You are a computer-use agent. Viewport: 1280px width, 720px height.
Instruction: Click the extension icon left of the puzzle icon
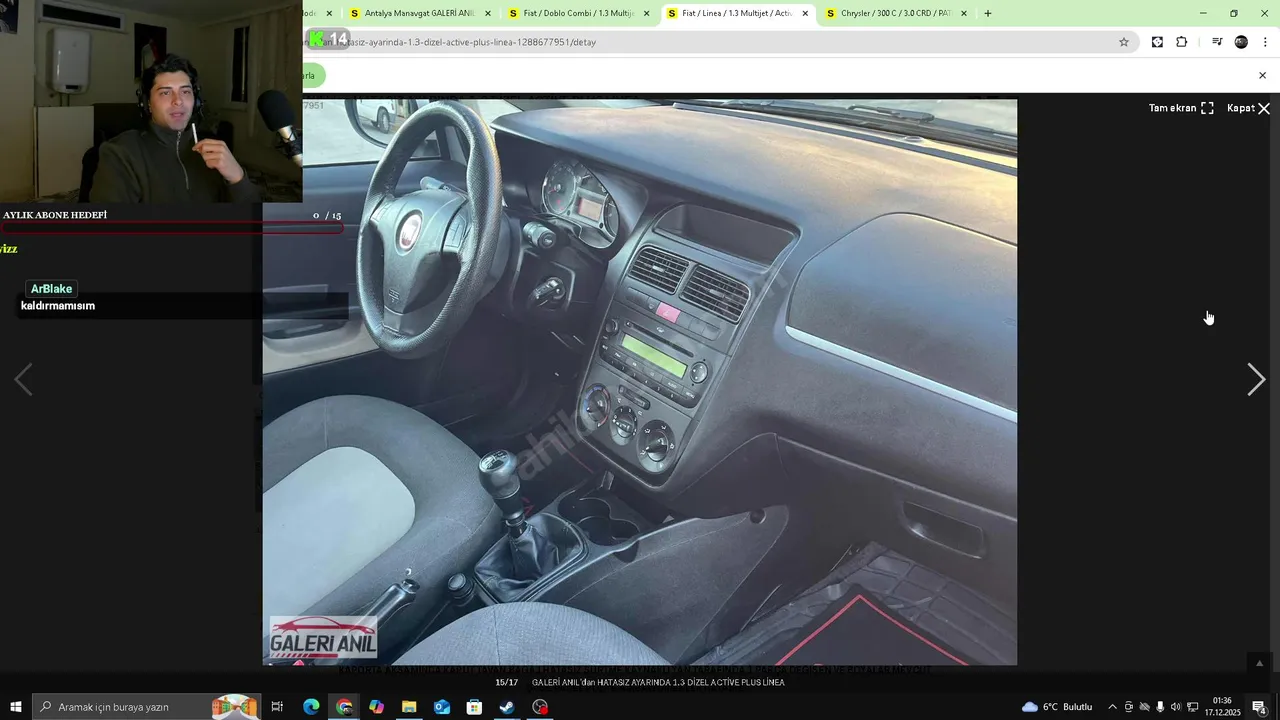(1157, 42)
